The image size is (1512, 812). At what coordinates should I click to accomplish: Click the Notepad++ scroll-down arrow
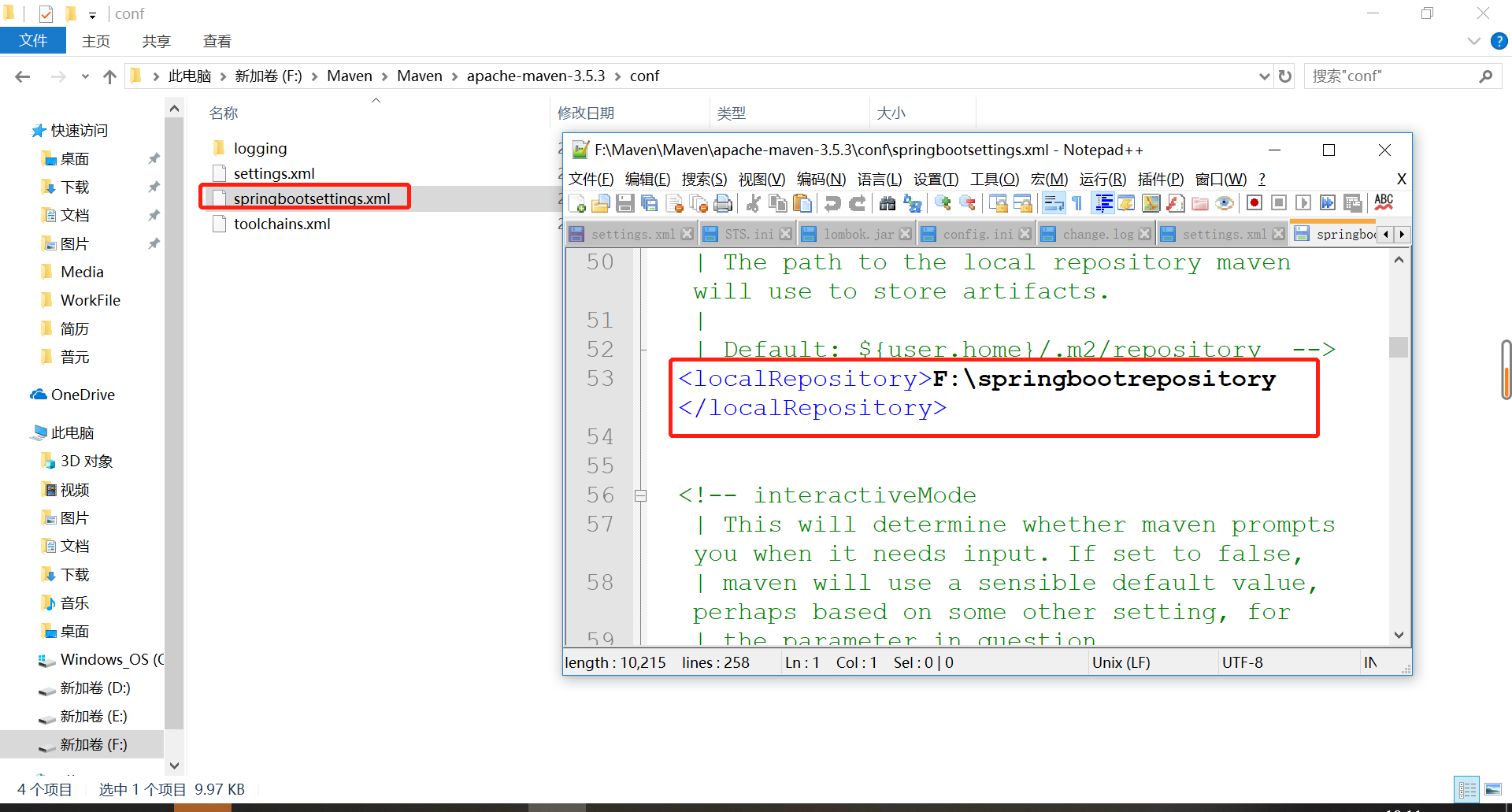coord(1399,636)
